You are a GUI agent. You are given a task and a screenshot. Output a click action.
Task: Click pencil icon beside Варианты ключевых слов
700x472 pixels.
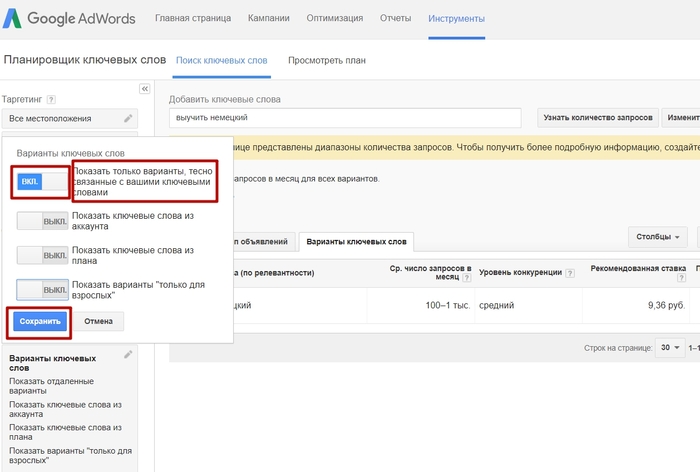pyautogui.click(x=128, y=355)
